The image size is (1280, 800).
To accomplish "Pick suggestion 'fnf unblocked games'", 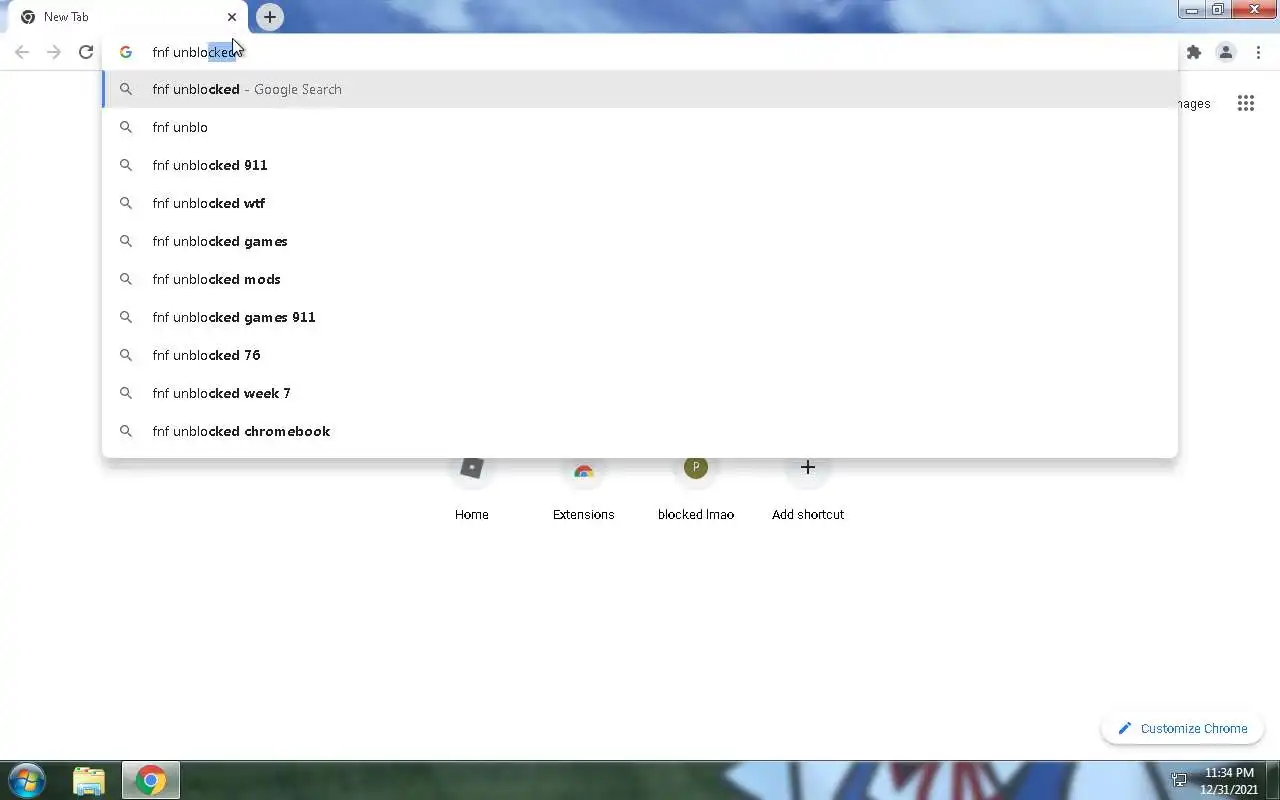I will coord(640,241).
